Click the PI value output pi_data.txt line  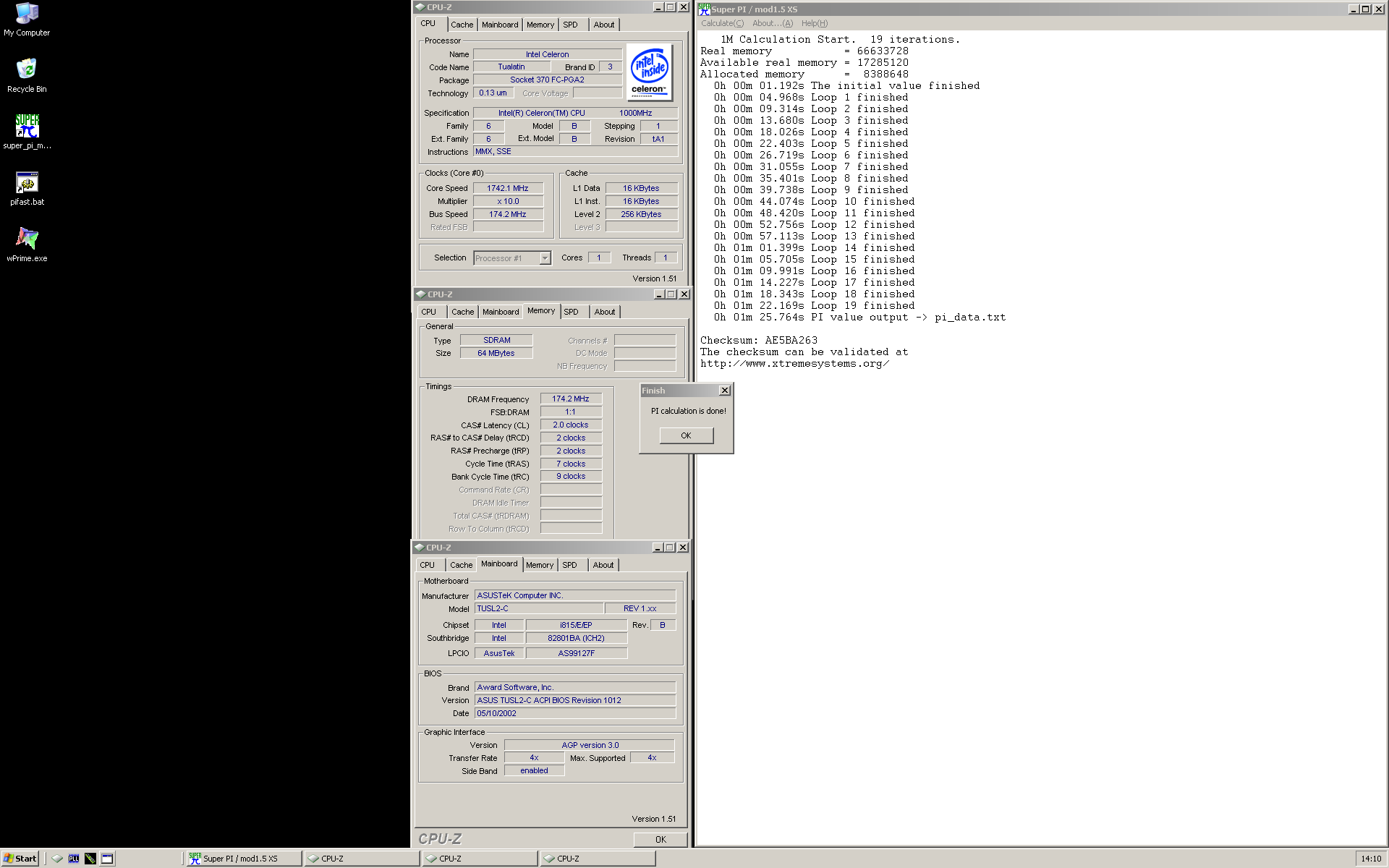(x=859, y=318)
